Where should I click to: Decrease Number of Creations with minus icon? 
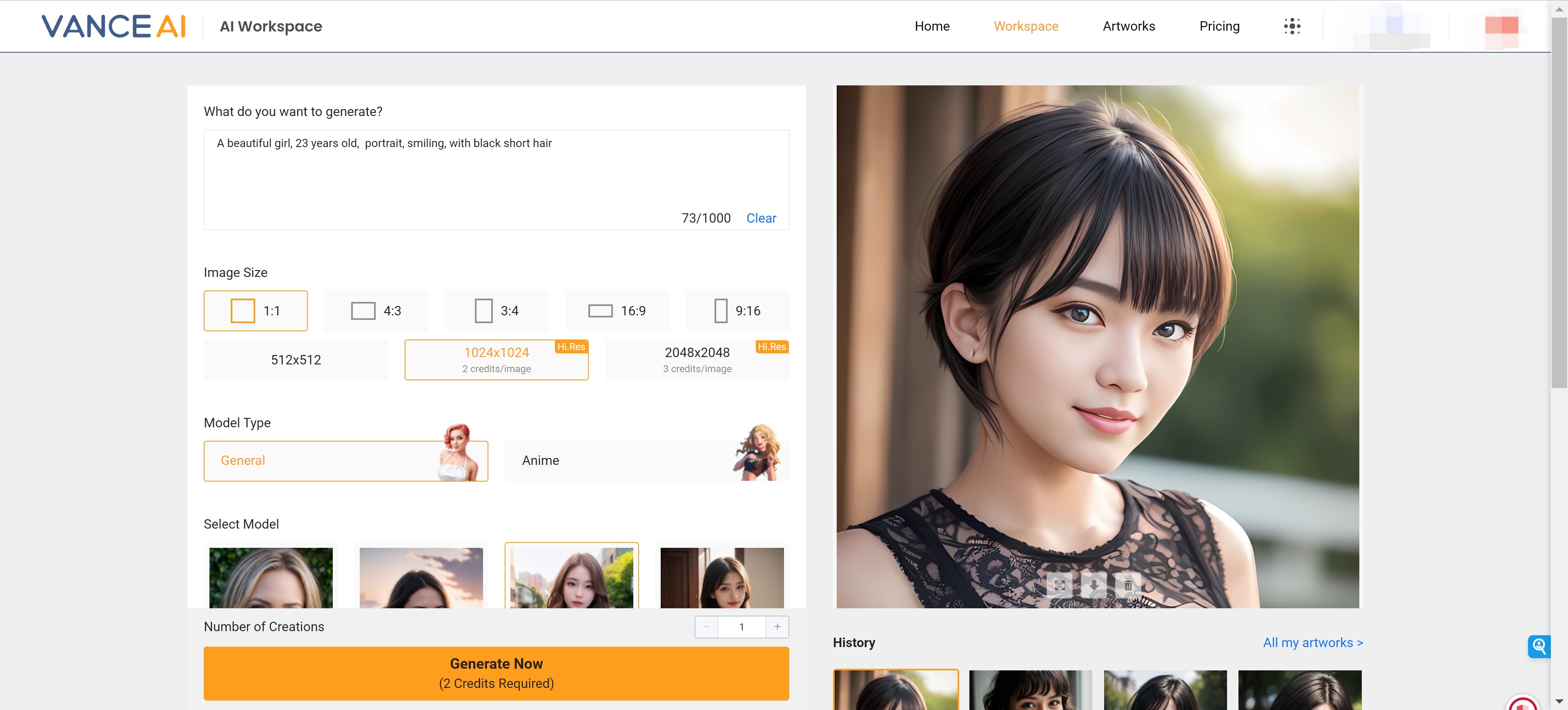coord(706,627)
